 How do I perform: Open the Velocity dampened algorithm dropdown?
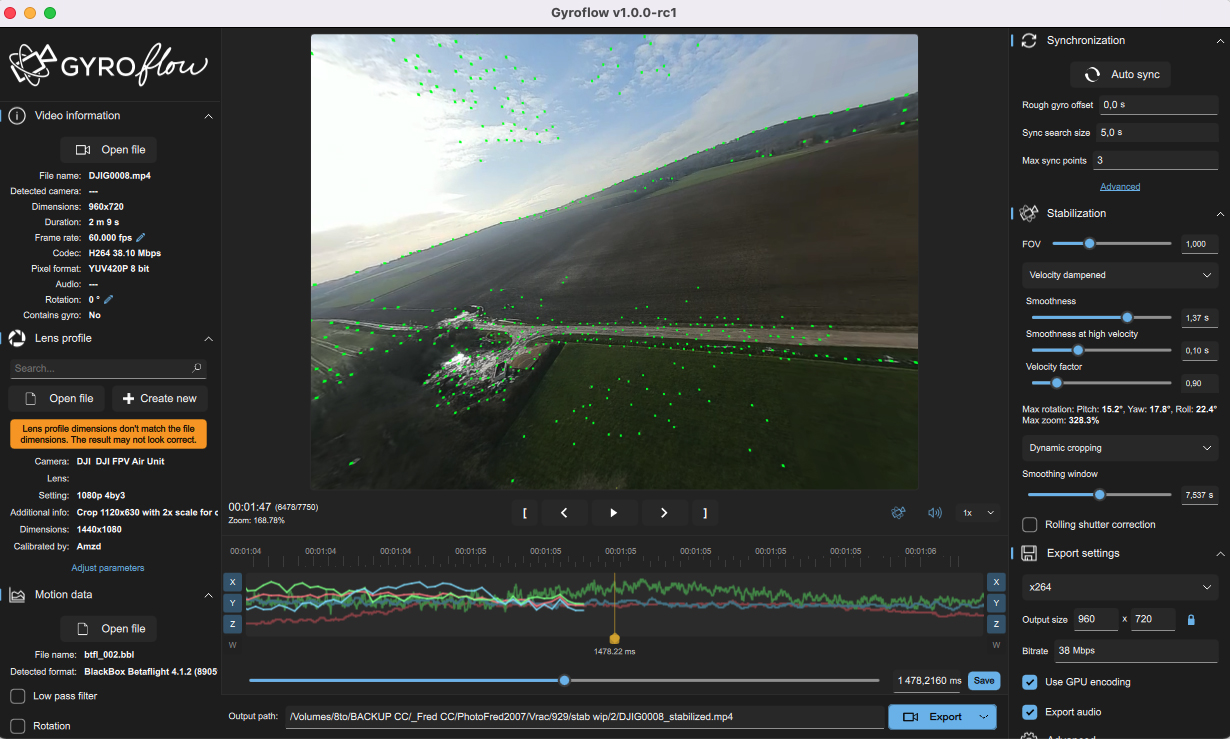coord(1120,275)
